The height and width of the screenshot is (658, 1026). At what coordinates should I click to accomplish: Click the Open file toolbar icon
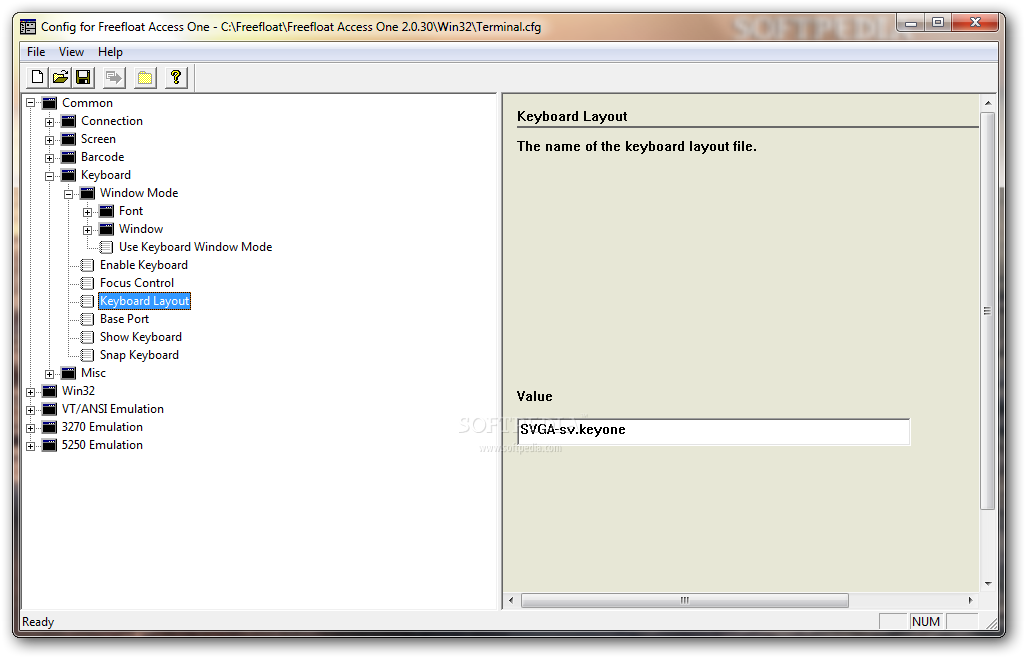point(60,78)
